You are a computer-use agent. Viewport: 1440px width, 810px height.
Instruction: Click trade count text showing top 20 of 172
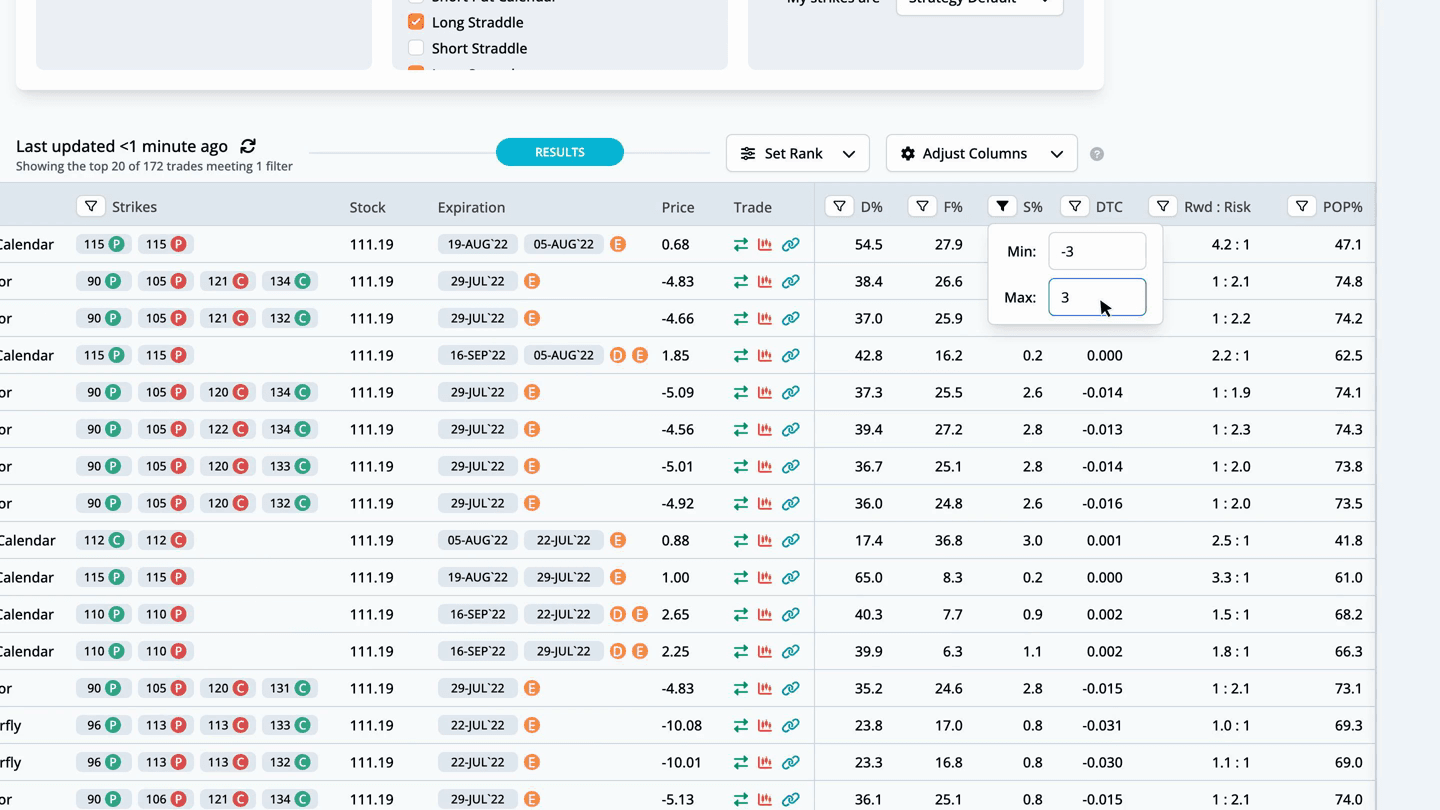point(154,166)
